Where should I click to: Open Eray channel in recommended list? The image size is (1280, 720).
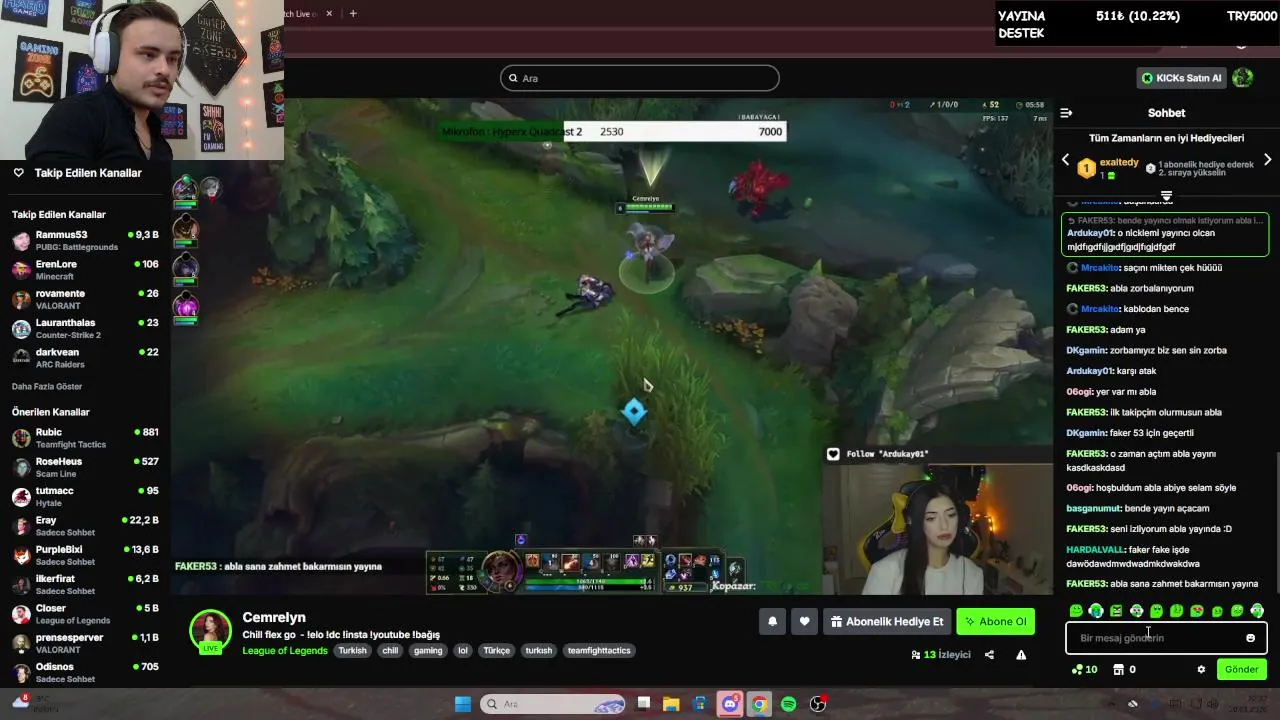point(85,526)
